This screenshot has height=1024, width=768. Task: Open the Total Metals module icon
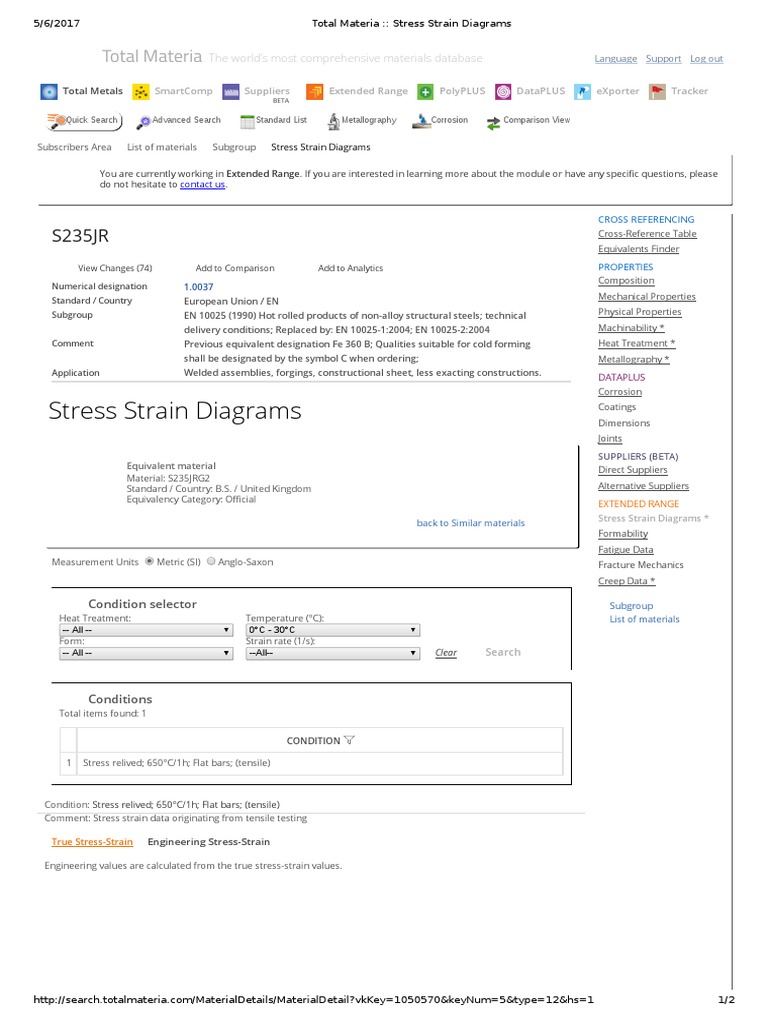click(49, 92)
